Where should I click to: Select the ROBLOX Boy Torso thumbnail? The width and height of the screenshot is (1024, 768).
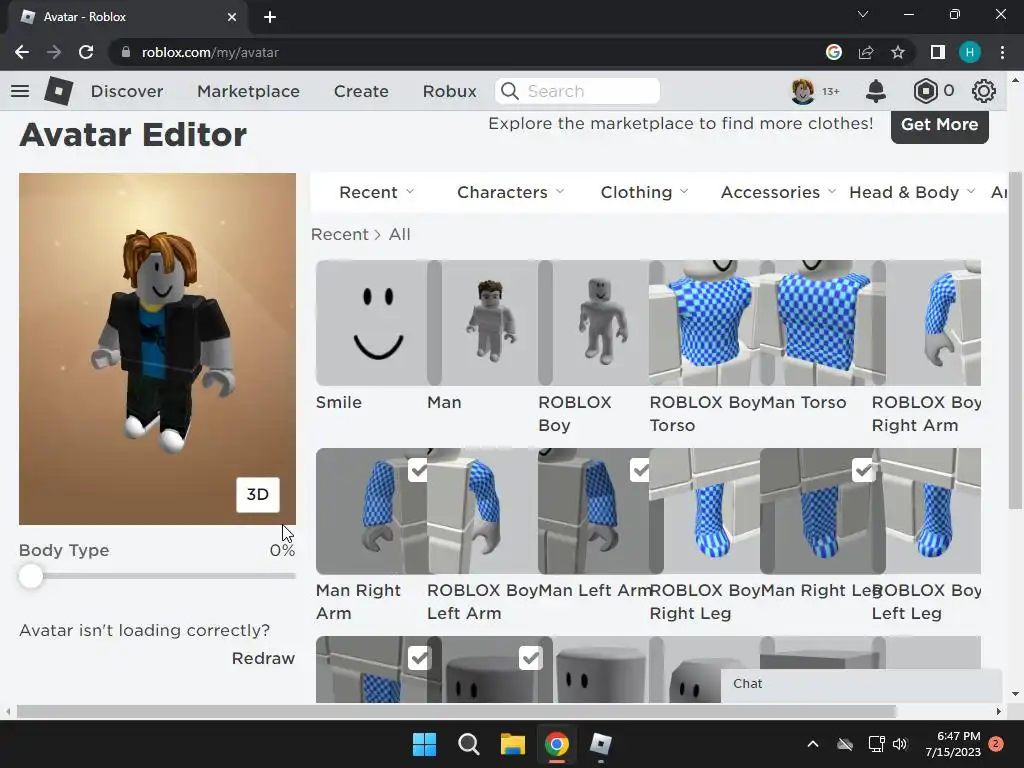coord(705,323)
